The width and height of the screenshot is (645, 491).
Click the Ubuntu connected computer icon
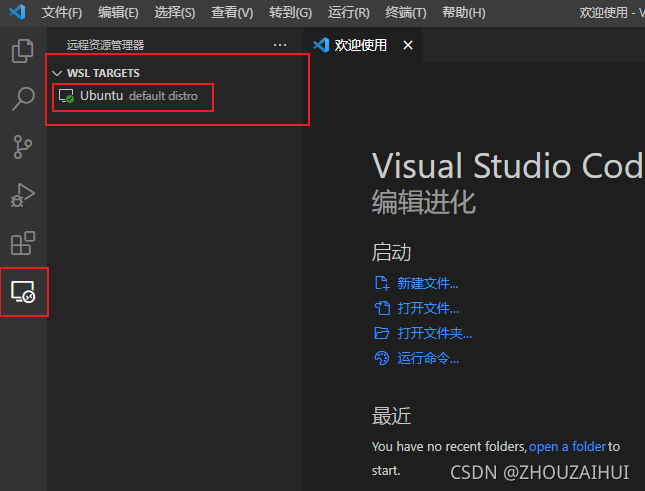click(66, 96)
